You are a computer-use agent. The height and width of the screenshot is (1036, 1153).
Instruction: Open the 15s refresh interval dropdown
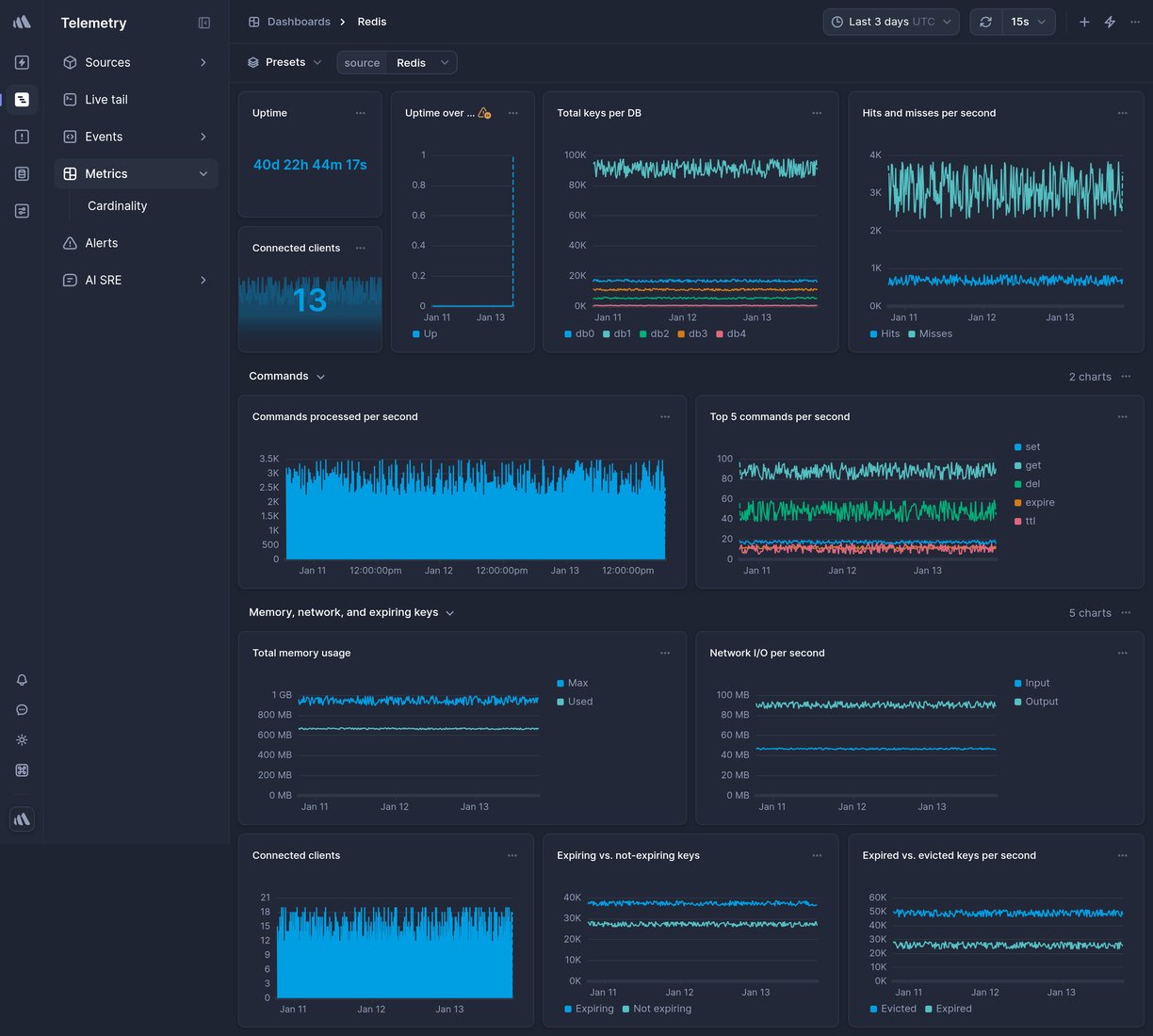[1021, 21]
